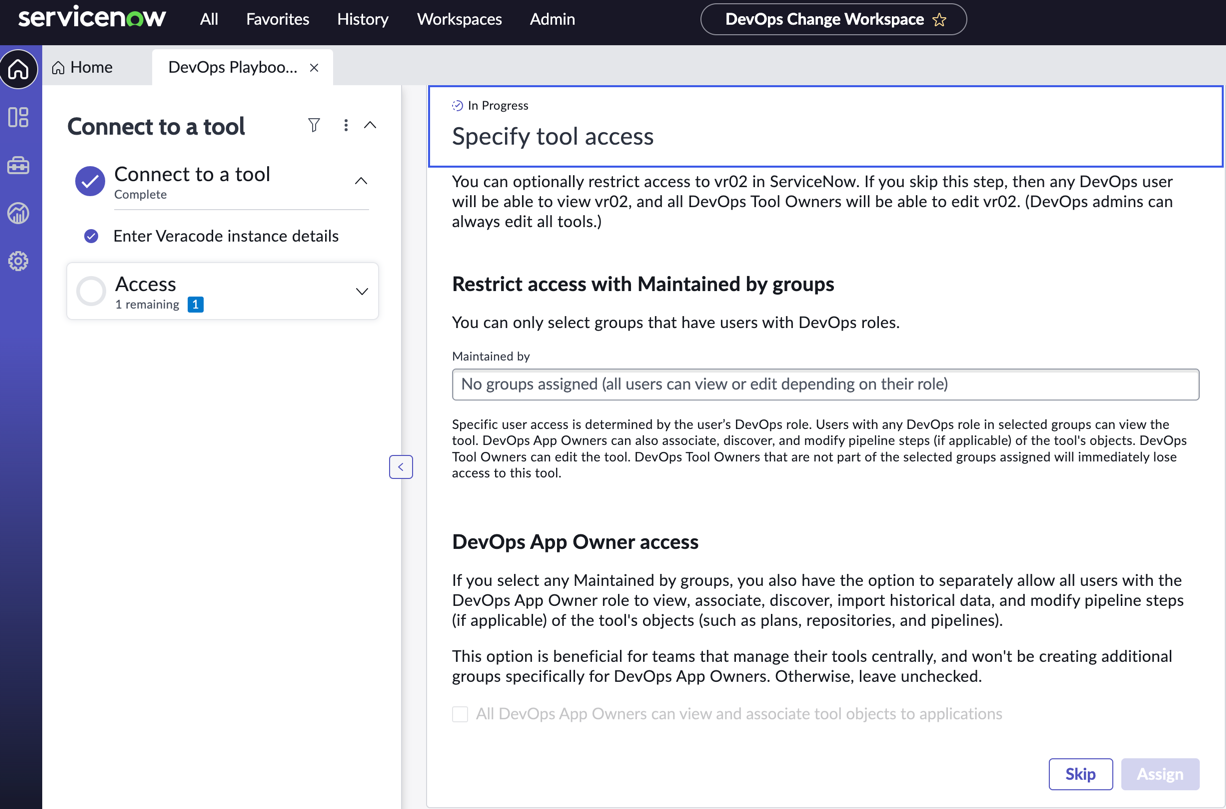Collapse the playbook side panel arrow

401,467
